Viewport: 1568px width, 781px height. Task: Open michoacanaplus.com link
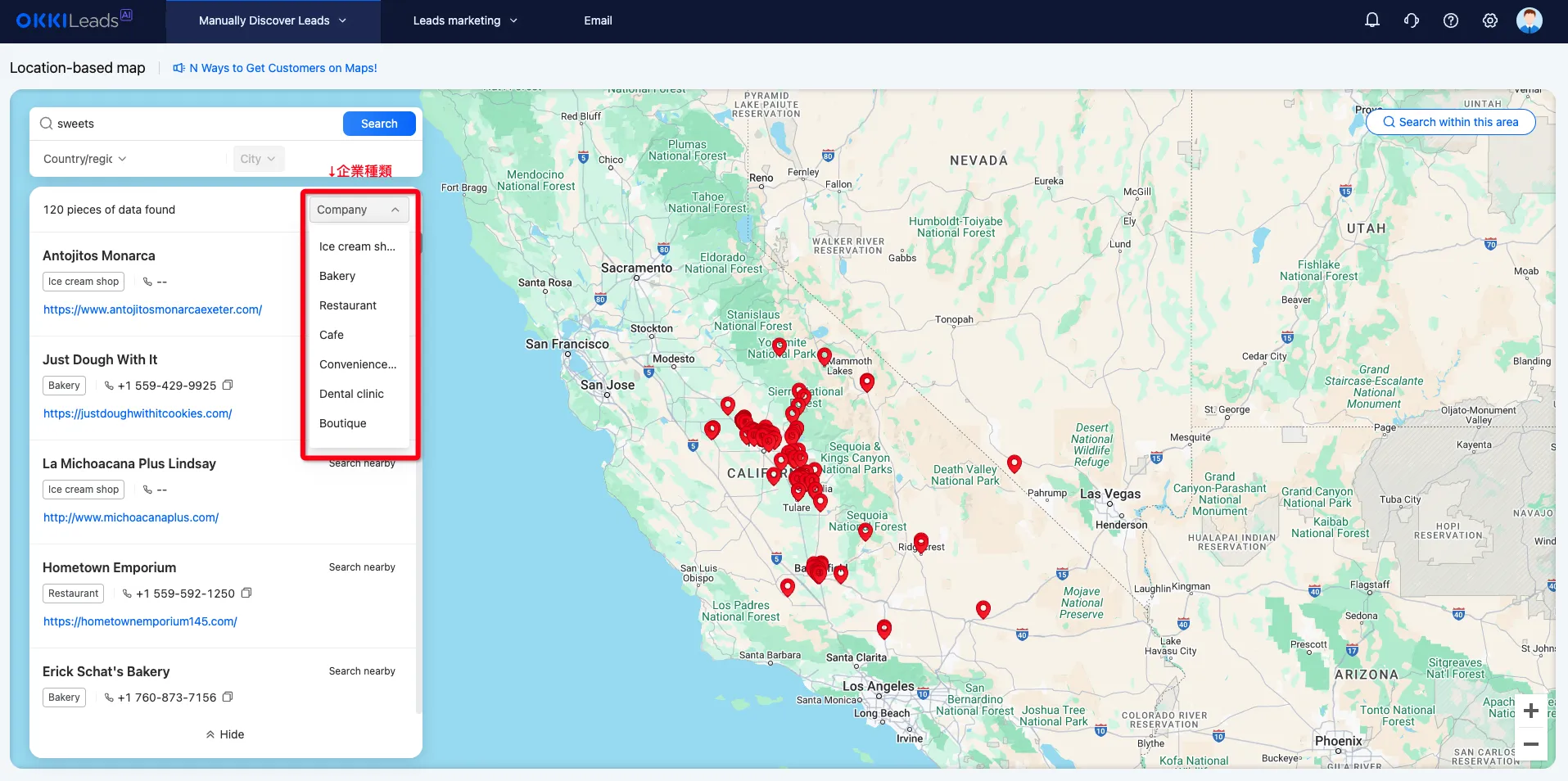[131, 517]
